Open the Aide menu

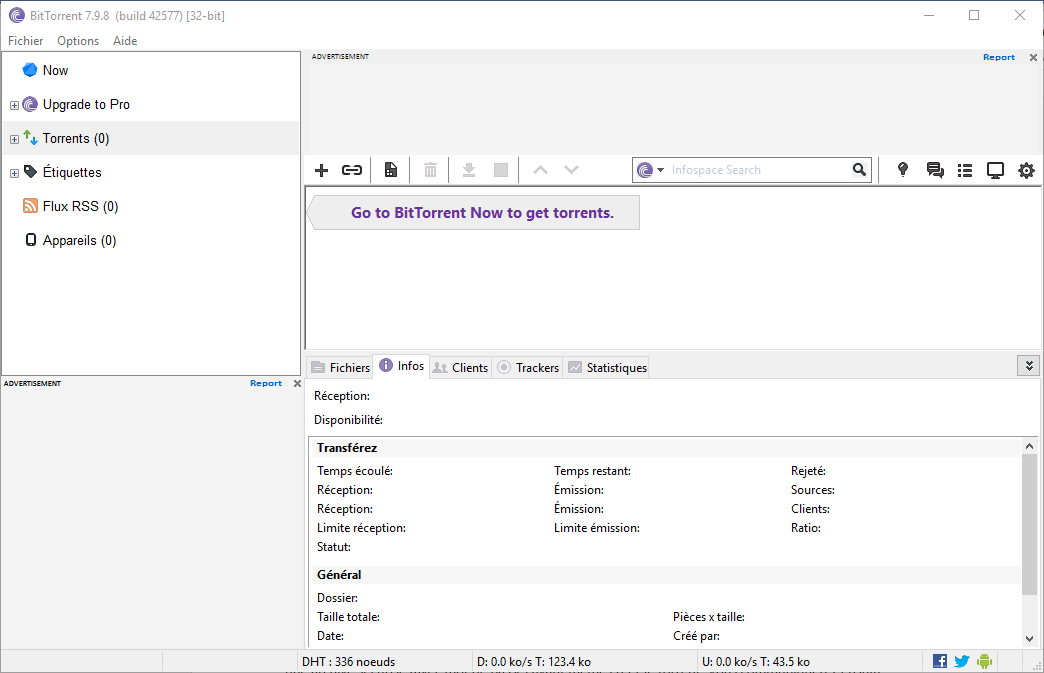click(x=125, y=41)
